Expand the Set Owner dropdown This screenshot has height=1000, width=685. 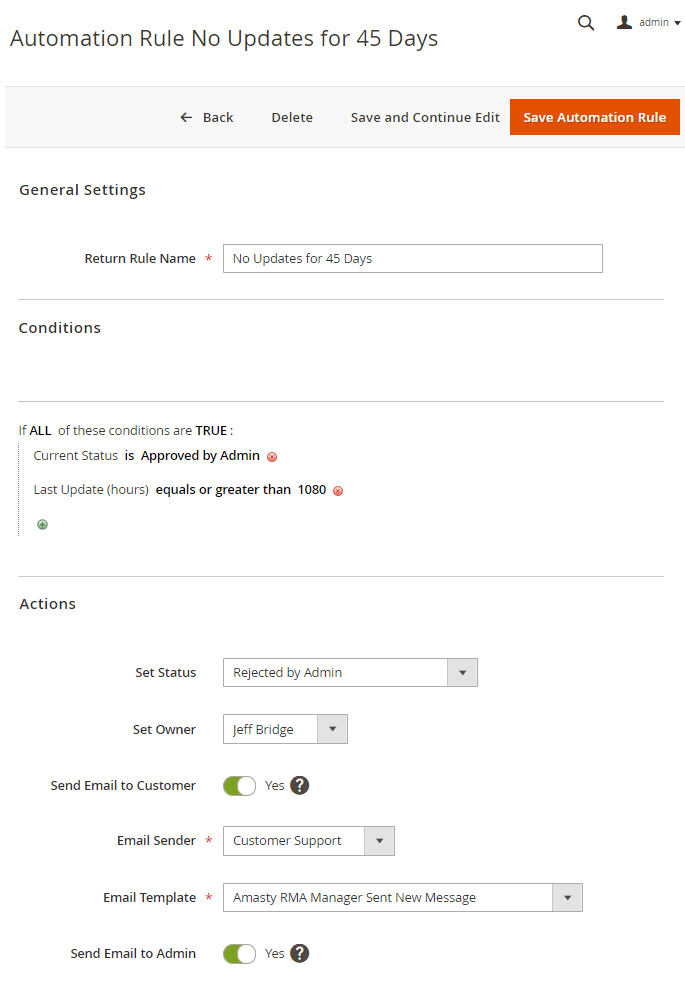click(285, 730)
